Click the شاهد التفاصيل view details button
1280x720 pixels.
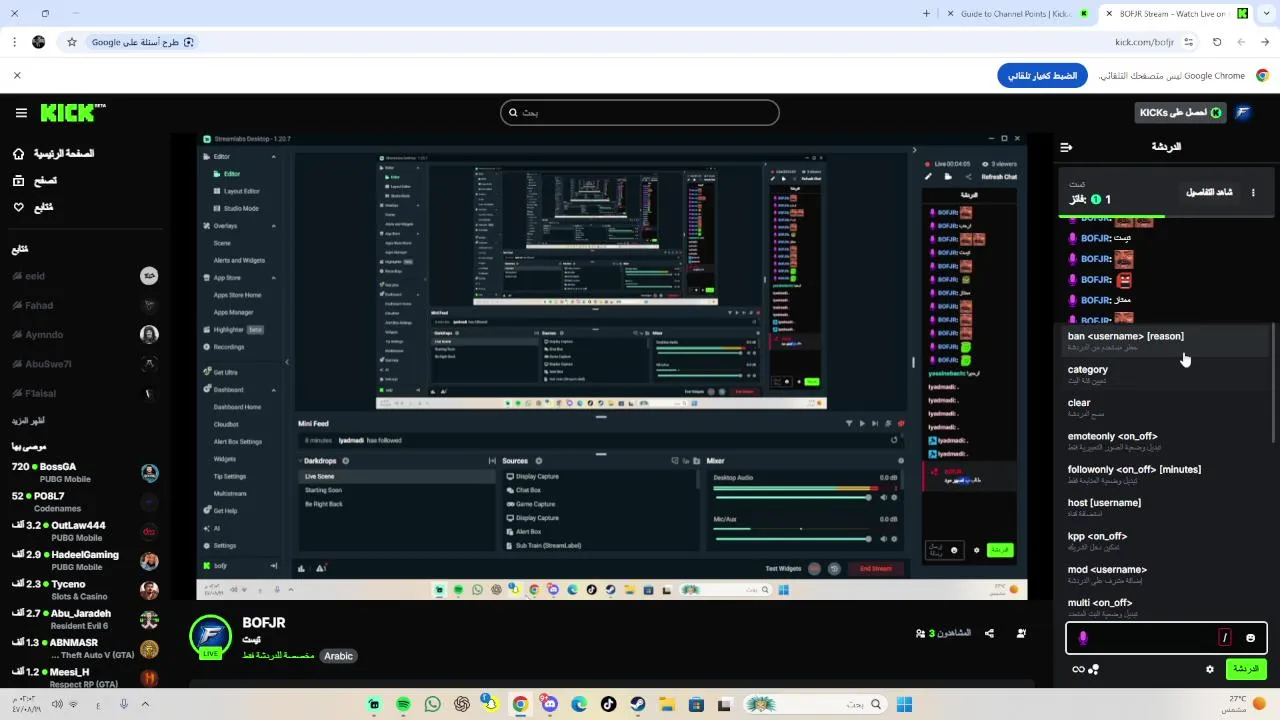click(x=1209, y=192)
